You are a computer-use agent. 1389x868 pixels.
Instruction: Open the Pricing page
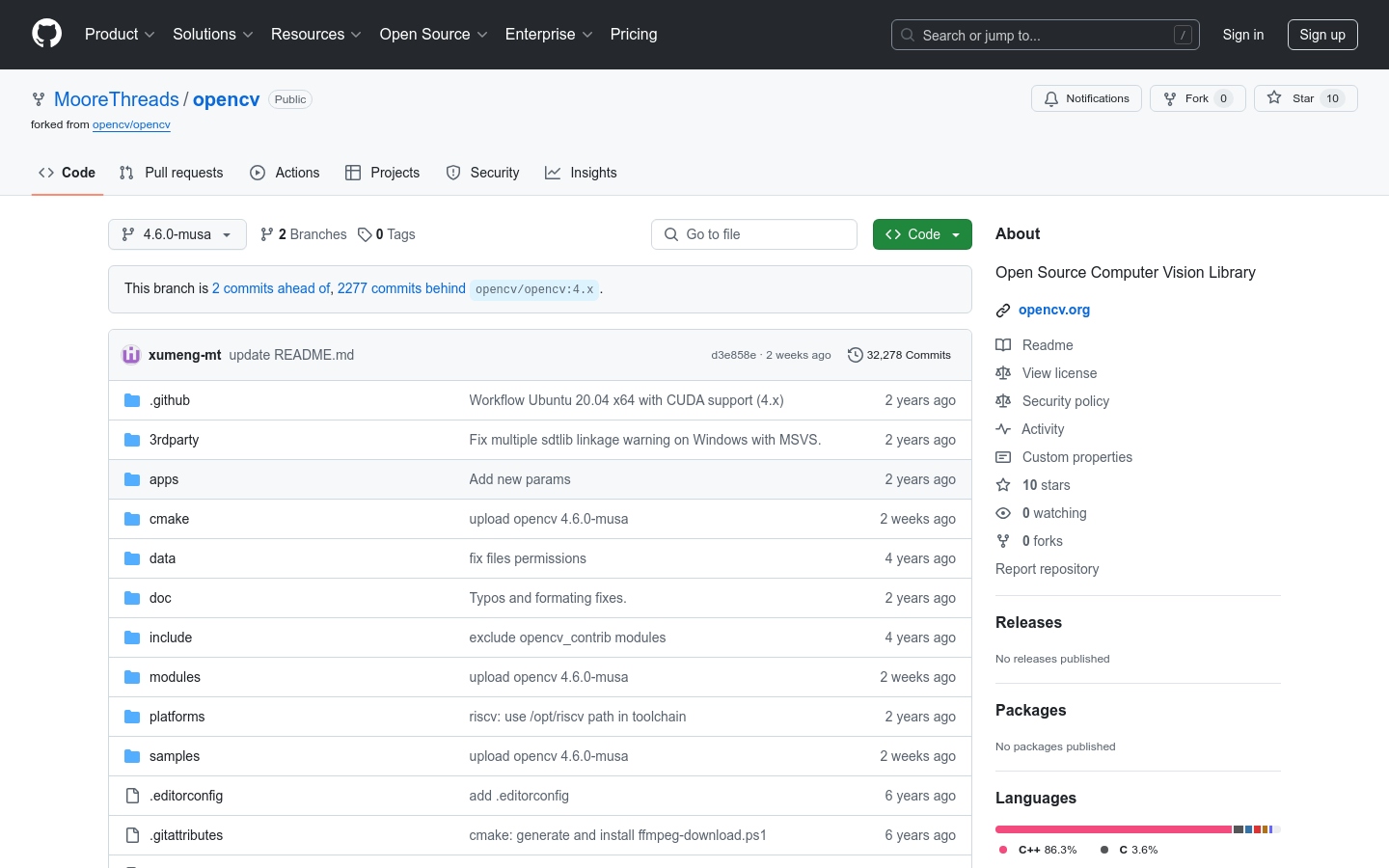coord(634,35)
